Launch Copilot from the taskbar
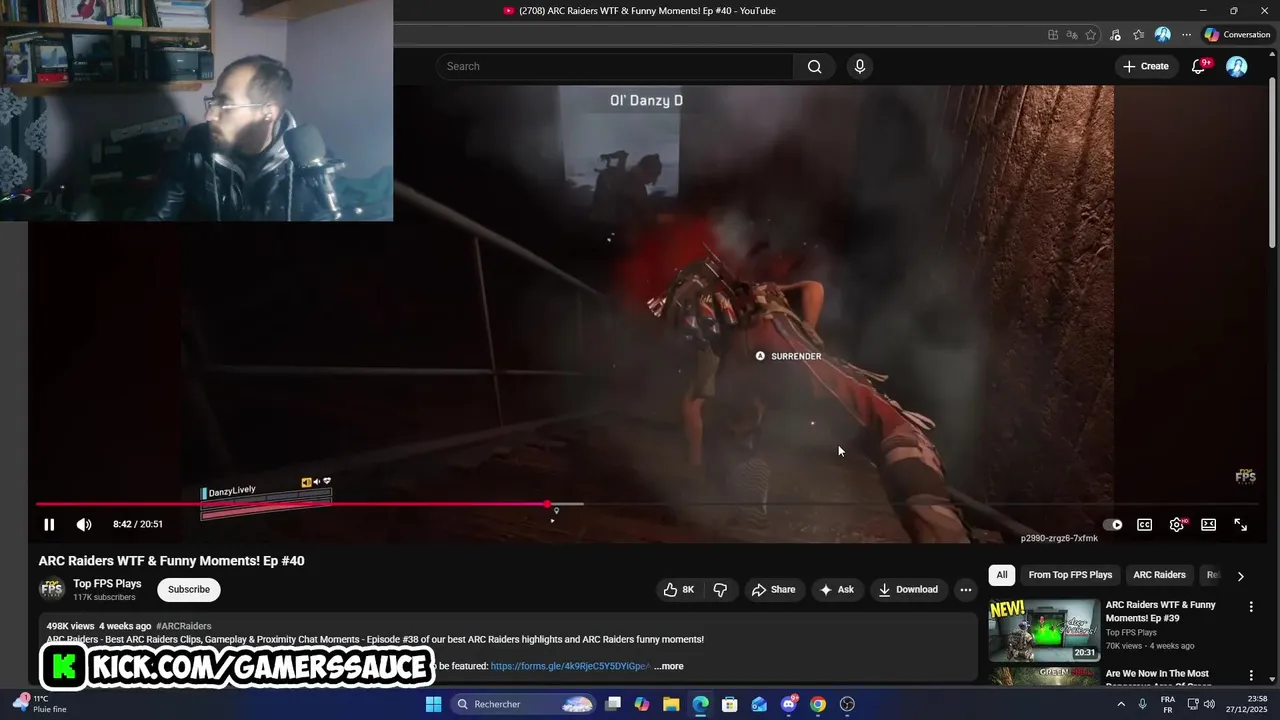 tap(642, 704)
